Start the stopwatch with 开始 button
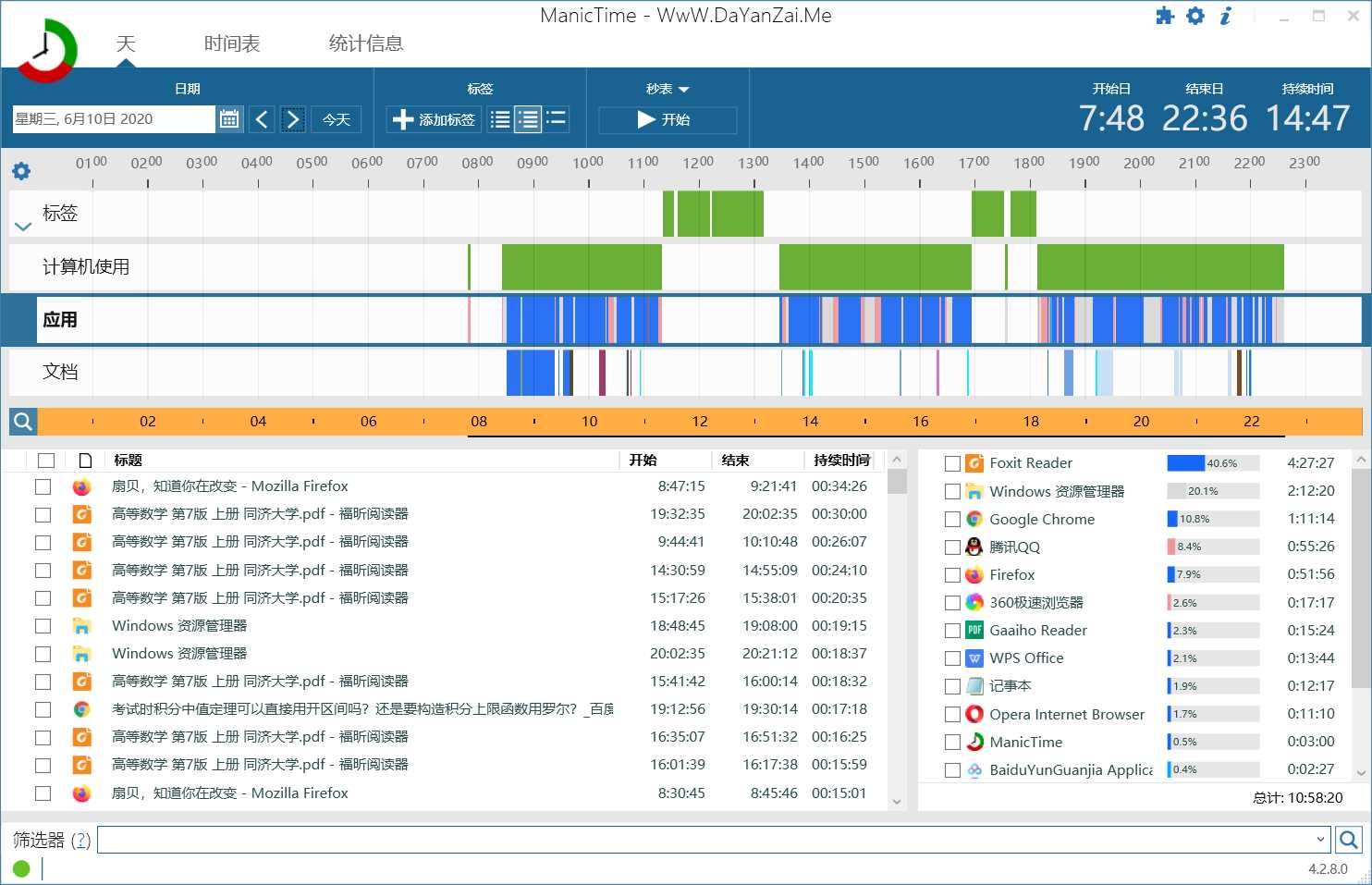 click(x=668, y=119)
